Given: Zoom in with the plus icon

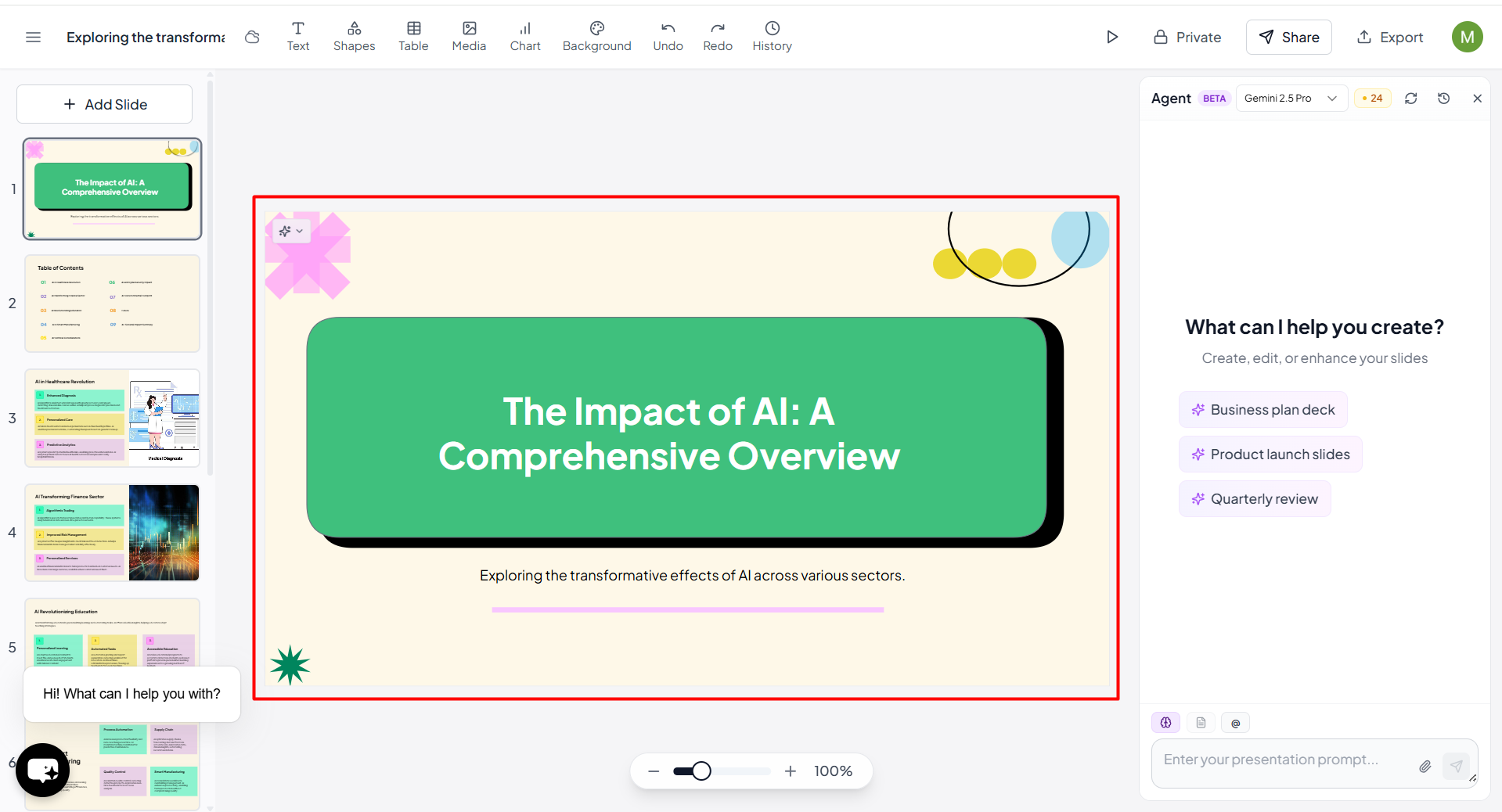Looking at the screenshot, I should pyautogui.click(x=791, y=771).
